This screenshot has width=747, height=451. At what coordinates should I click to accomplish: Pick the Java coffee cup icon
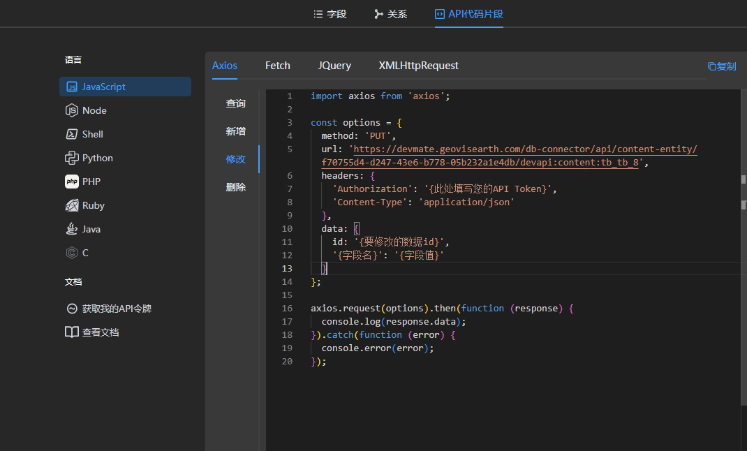tap(71, 229)
